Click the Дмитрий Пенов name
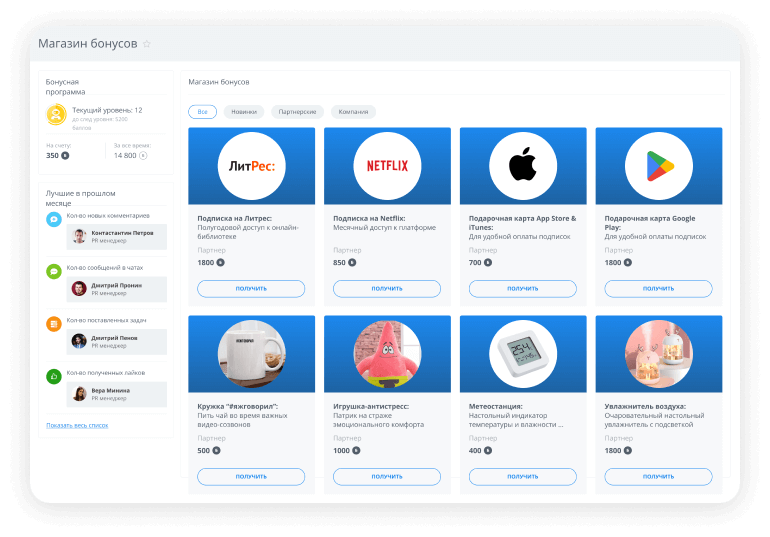This screenshot has width=770, height=537. coord(114,338)
